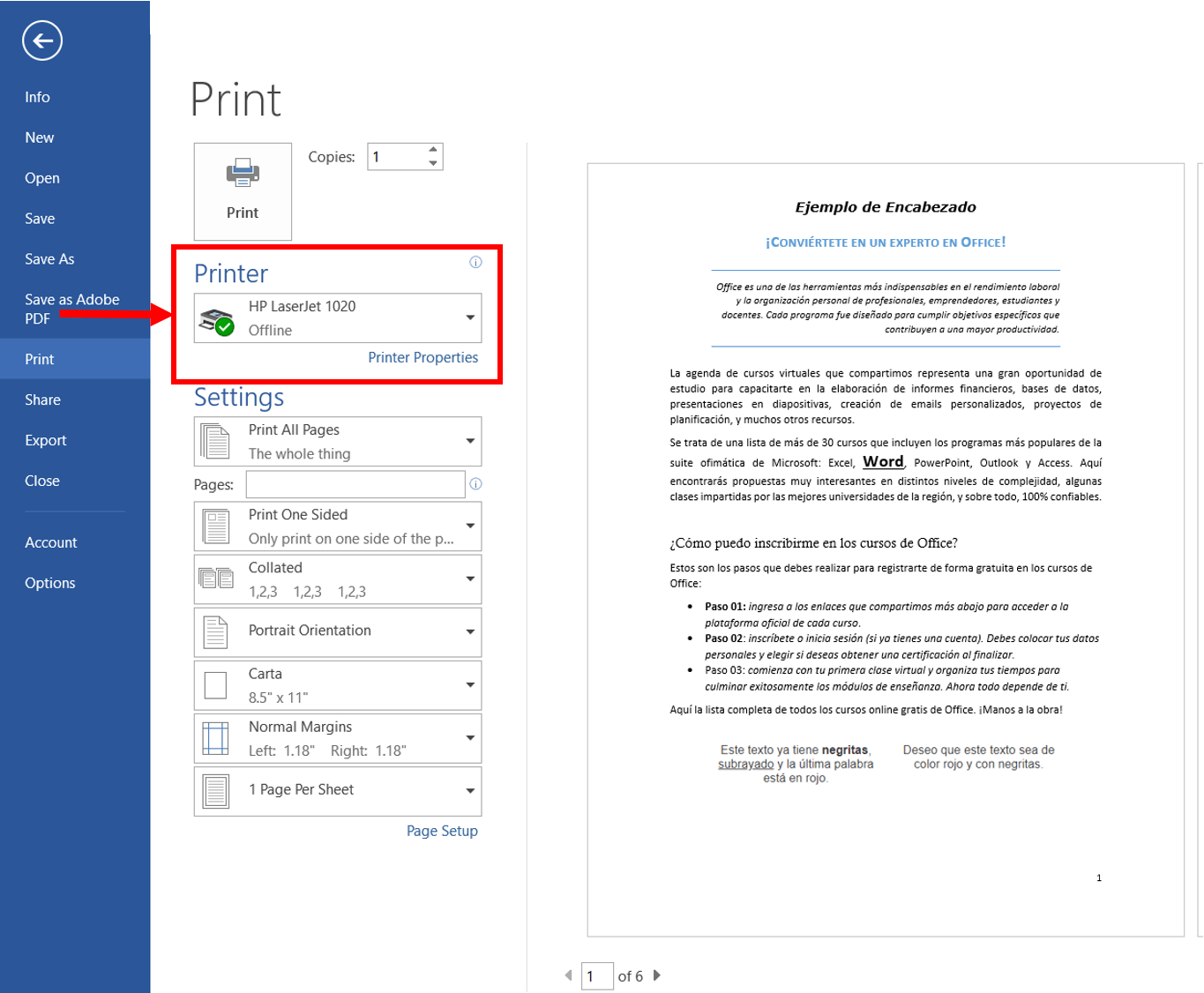This screenshot has height=993, width=1204.
Task: Open Options in the sidebar
Action: 75,583
